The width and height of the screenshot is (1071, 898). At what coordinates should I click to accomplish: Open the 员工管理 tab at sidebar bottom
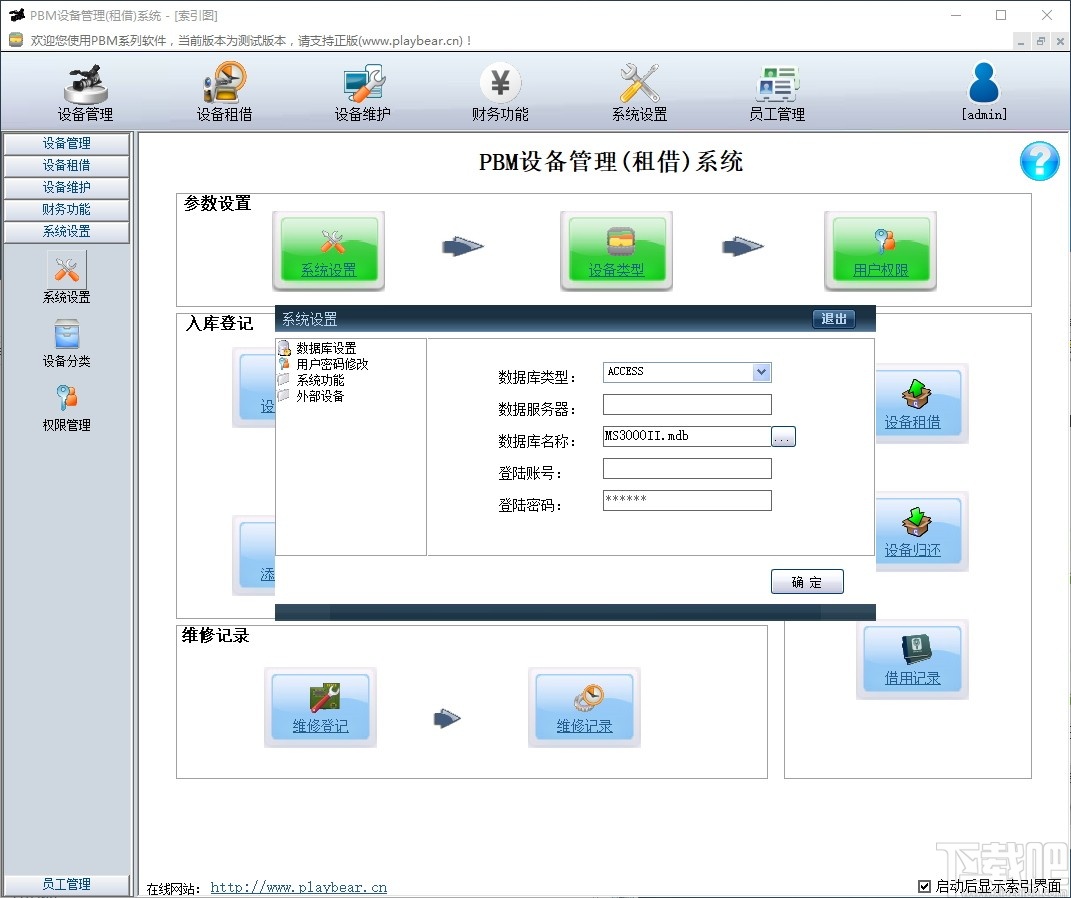coord(66,884)
